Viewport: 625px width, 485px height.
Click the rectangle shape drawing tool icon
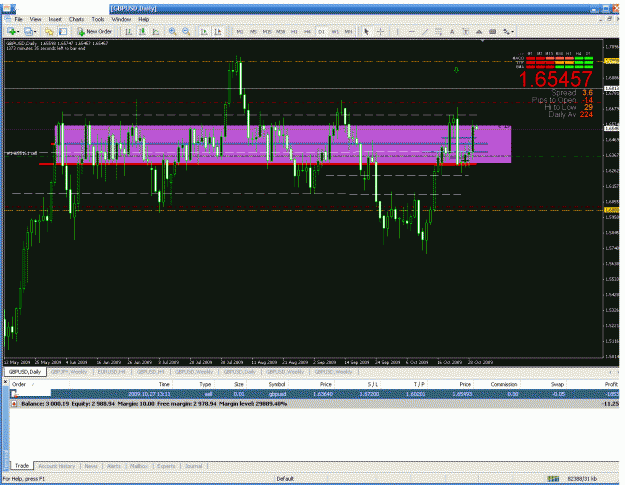(x=493, y=31)
